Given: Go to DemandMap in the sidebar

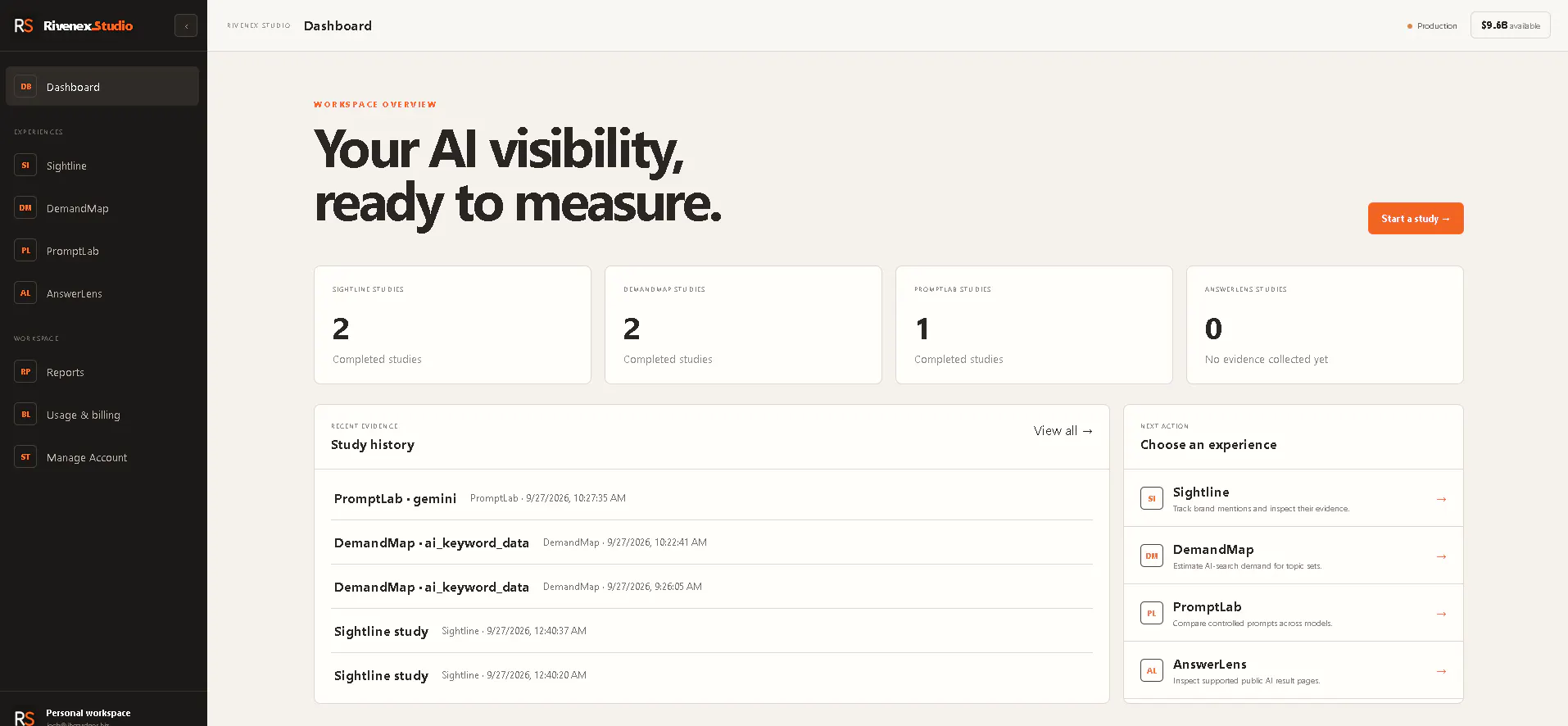Looking at the screenshot, I should pyautogui.click(x=102, y=208).
